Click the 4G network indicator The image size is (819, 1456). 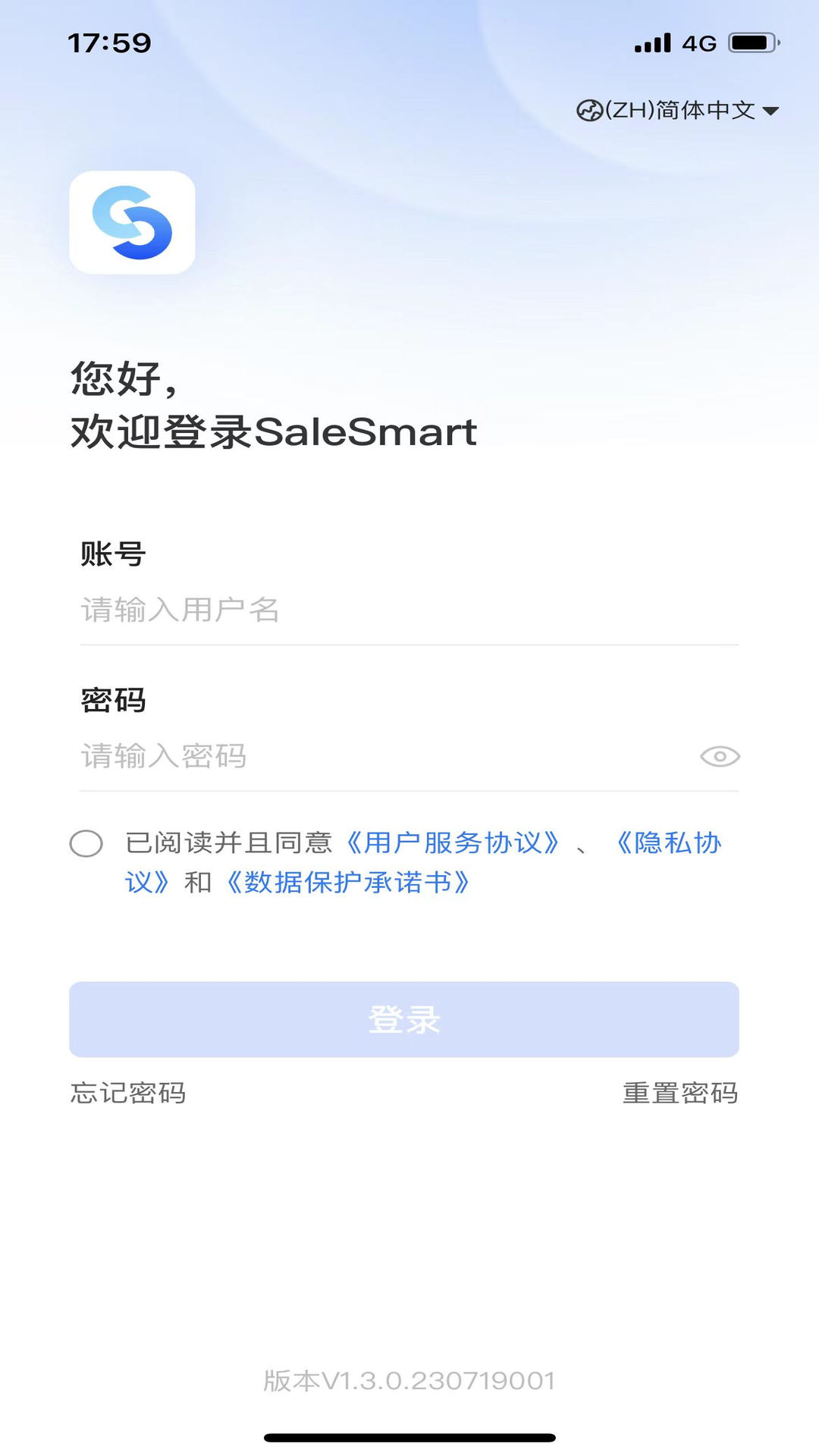698,43
